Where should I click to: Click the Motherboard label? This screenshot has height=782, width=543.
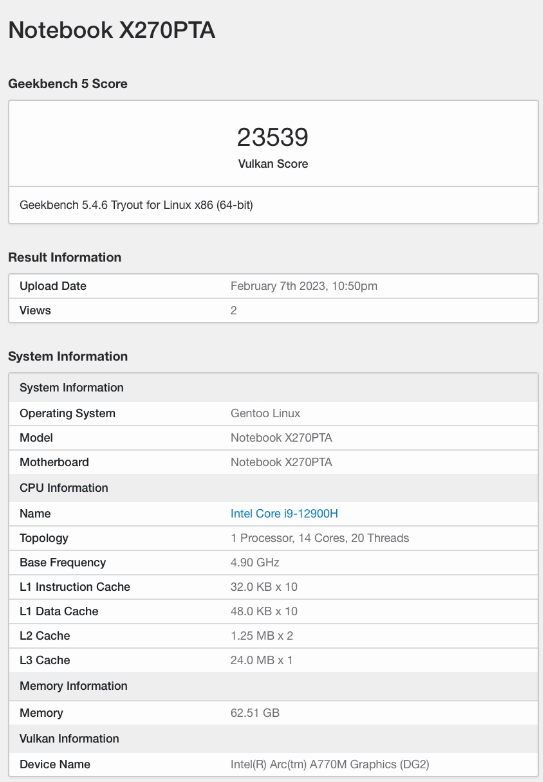click(x=54, y=462)
